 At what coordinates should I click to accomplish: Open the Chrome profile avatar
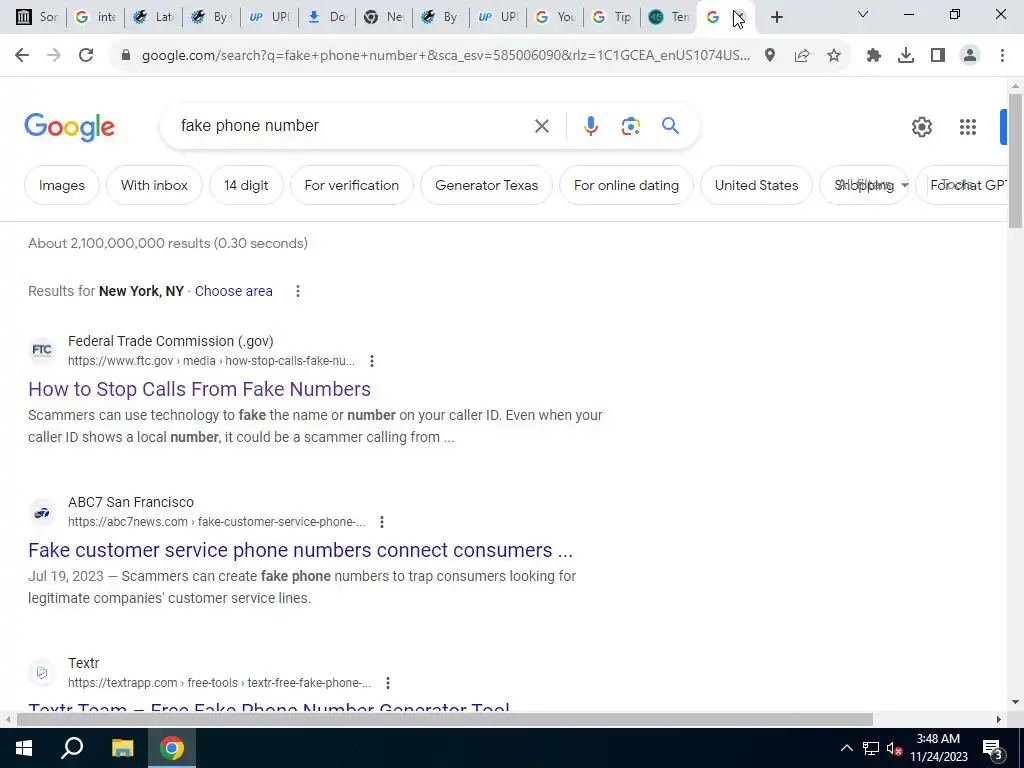tap(970, 56)
